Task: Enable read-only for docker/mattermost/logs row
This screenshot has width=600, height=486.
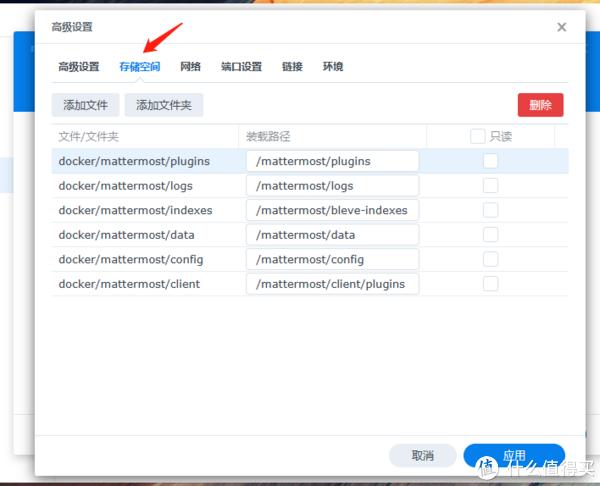Action: pos(490,186)
